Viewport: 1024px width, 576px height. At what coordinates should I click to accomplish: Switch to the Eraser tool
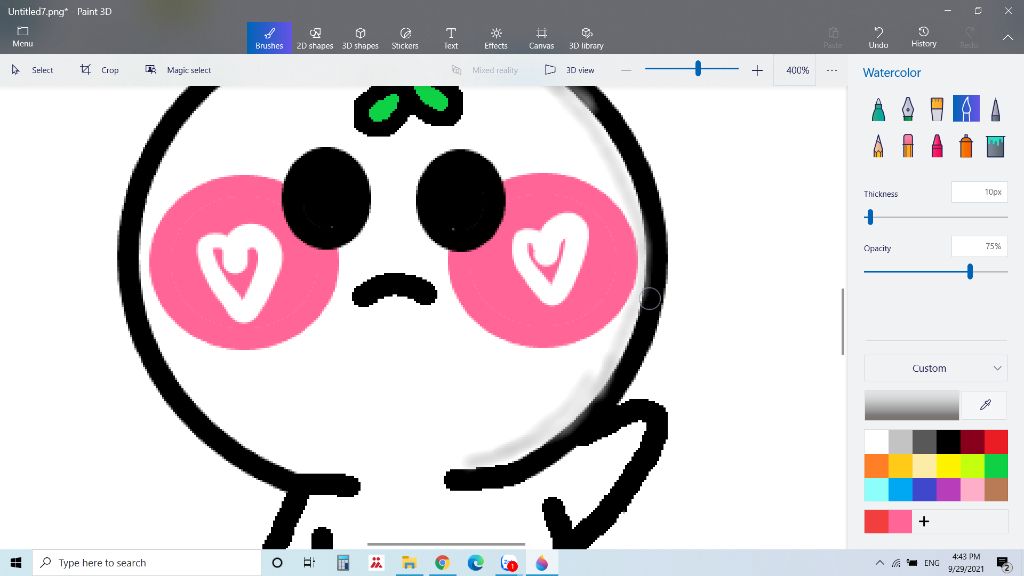pyautogui.click(x=907, y=146)
